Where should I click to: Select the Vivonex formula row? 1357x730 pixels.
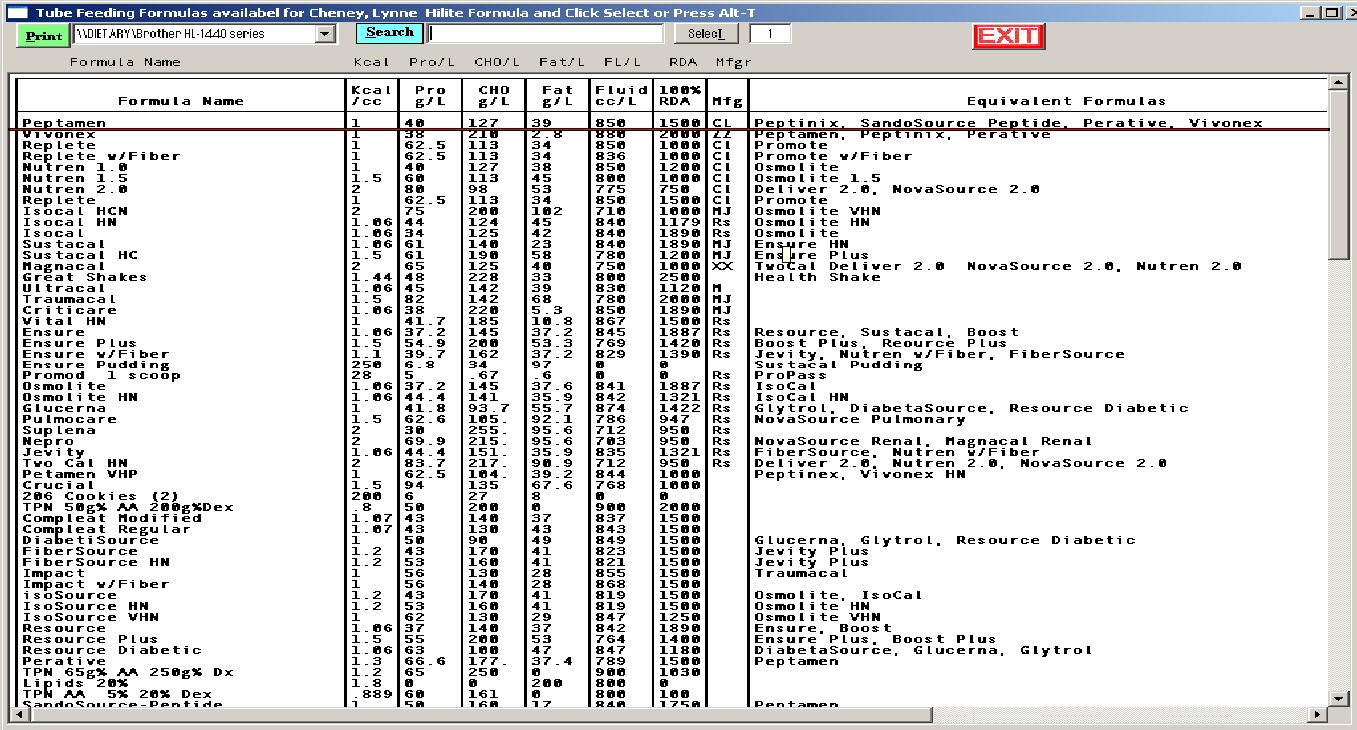(671, 134)
